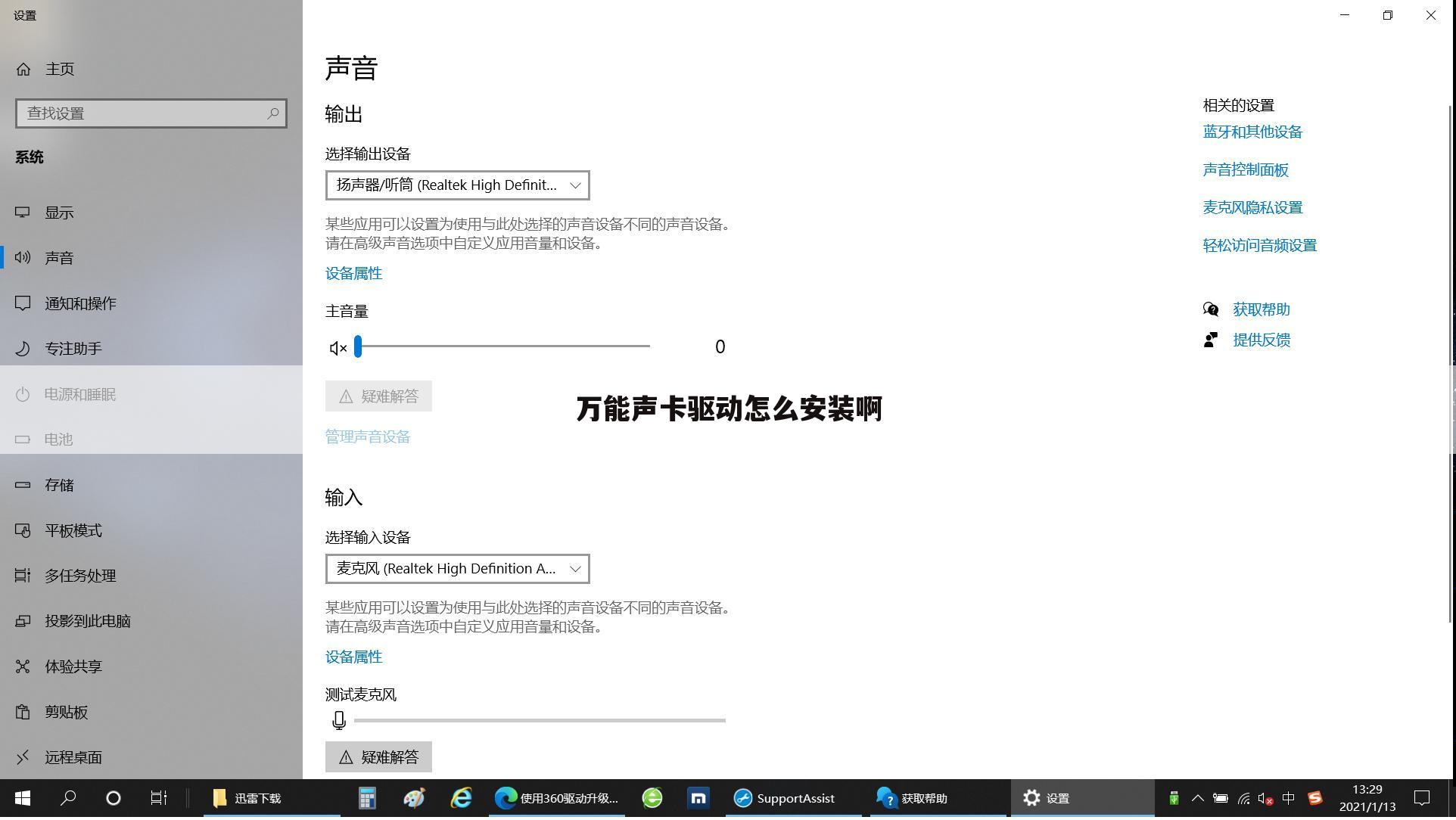Expand the 扬声器/听筒 output device dropdown

point(457,185)
